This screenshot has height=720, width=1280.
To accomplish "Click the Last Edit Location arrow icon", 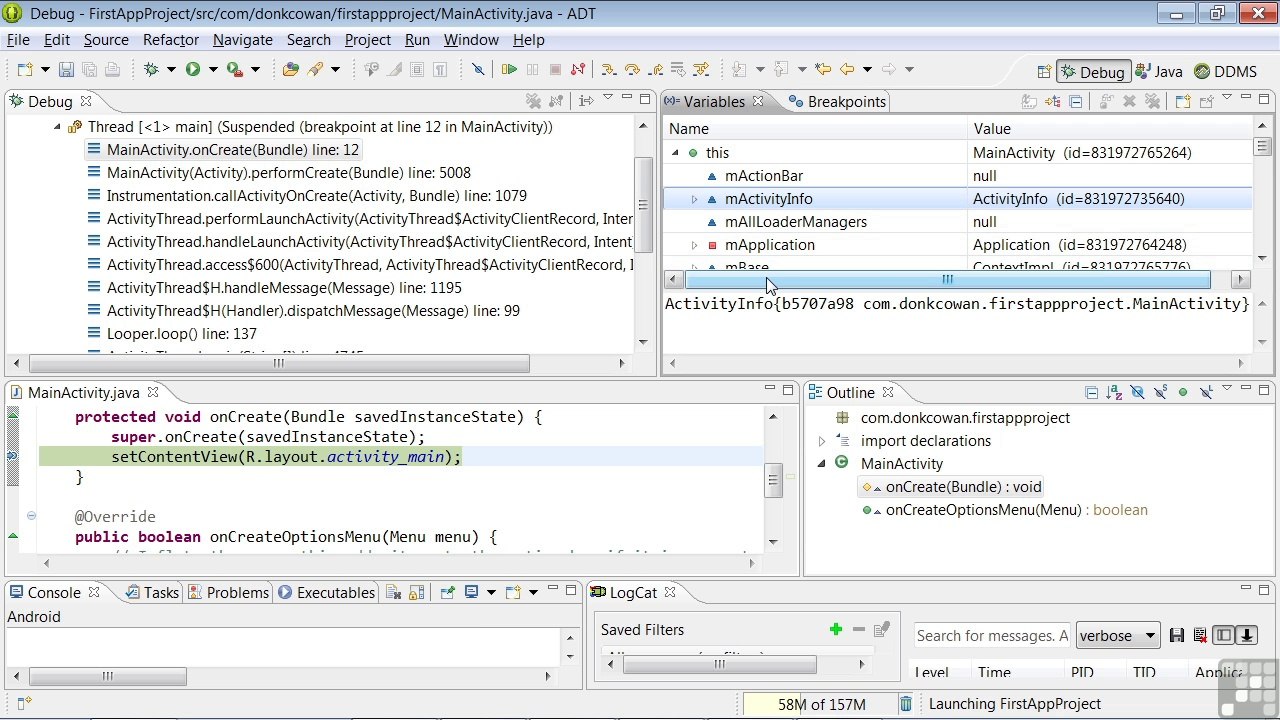I will tap(823, 69).
